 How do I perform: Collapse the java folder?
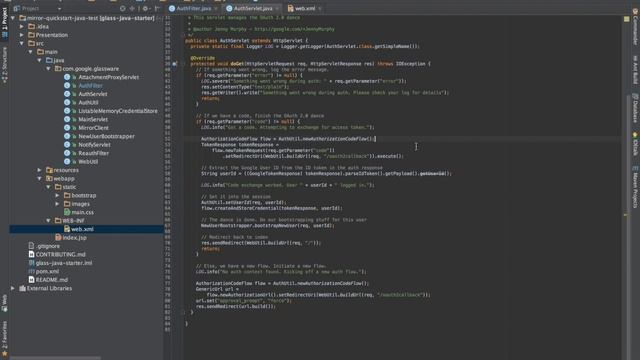tap(40, 60)
